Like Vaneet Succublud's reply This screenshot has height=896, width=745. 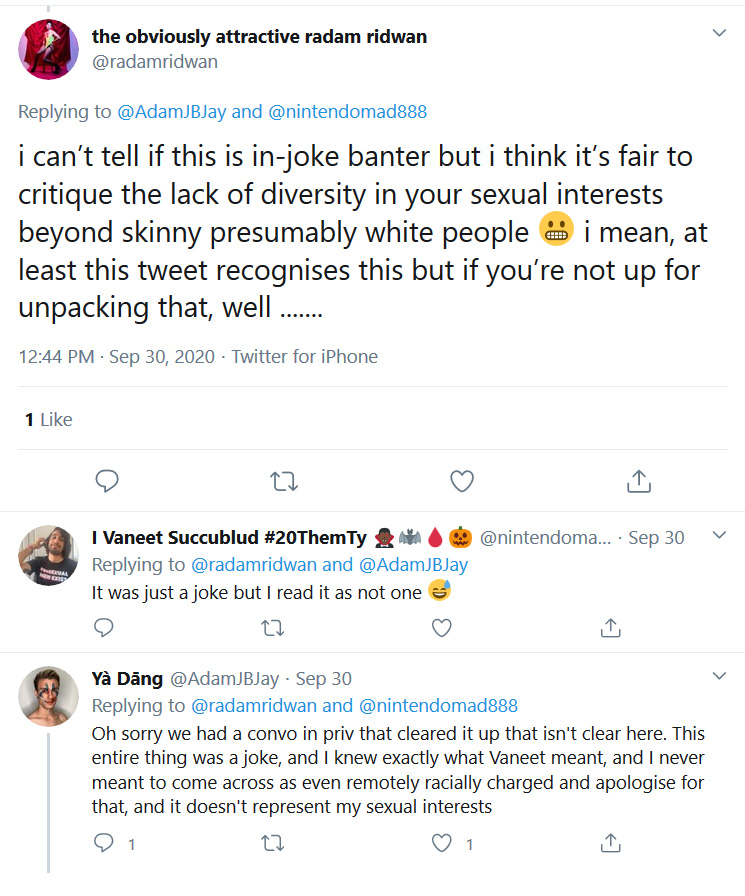pos(441,628)
